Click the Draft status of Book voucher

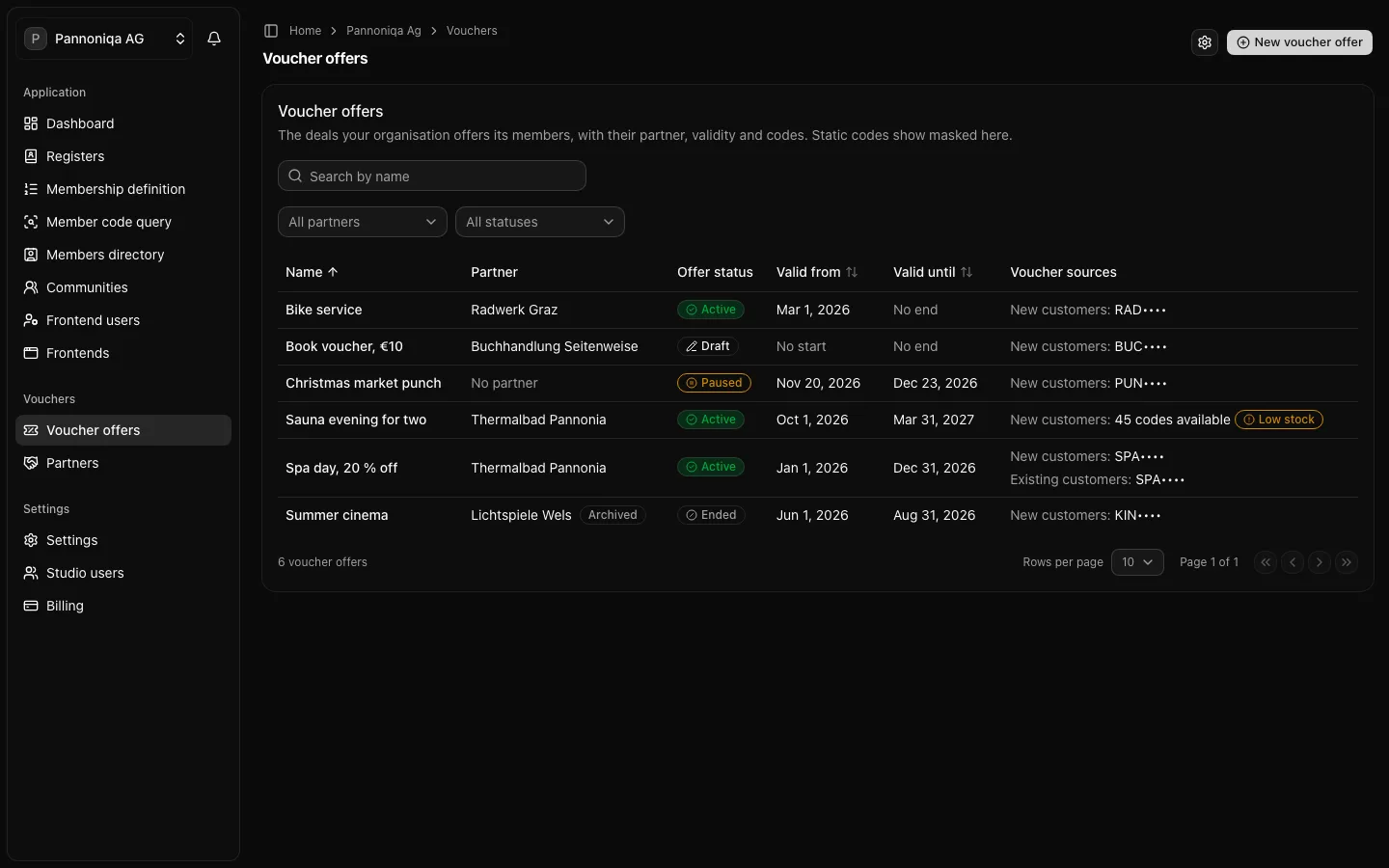tap(708, 346)
